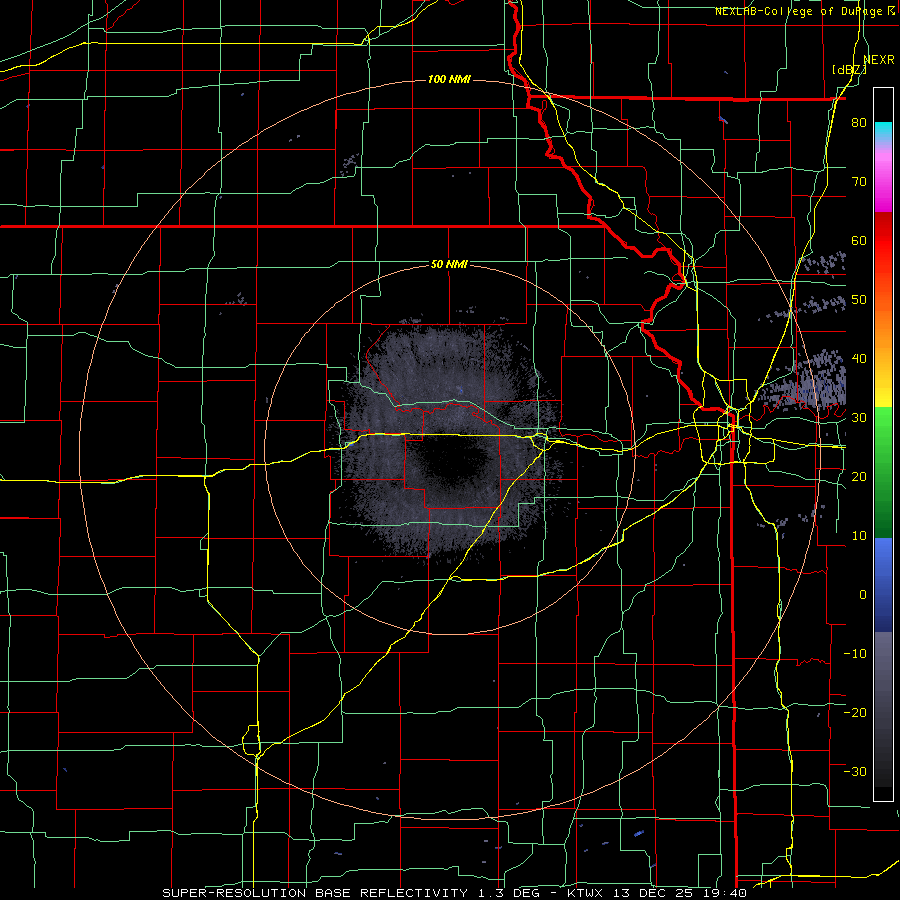
Task: Click the dark radar null at the map center
Action: point(451,460)
